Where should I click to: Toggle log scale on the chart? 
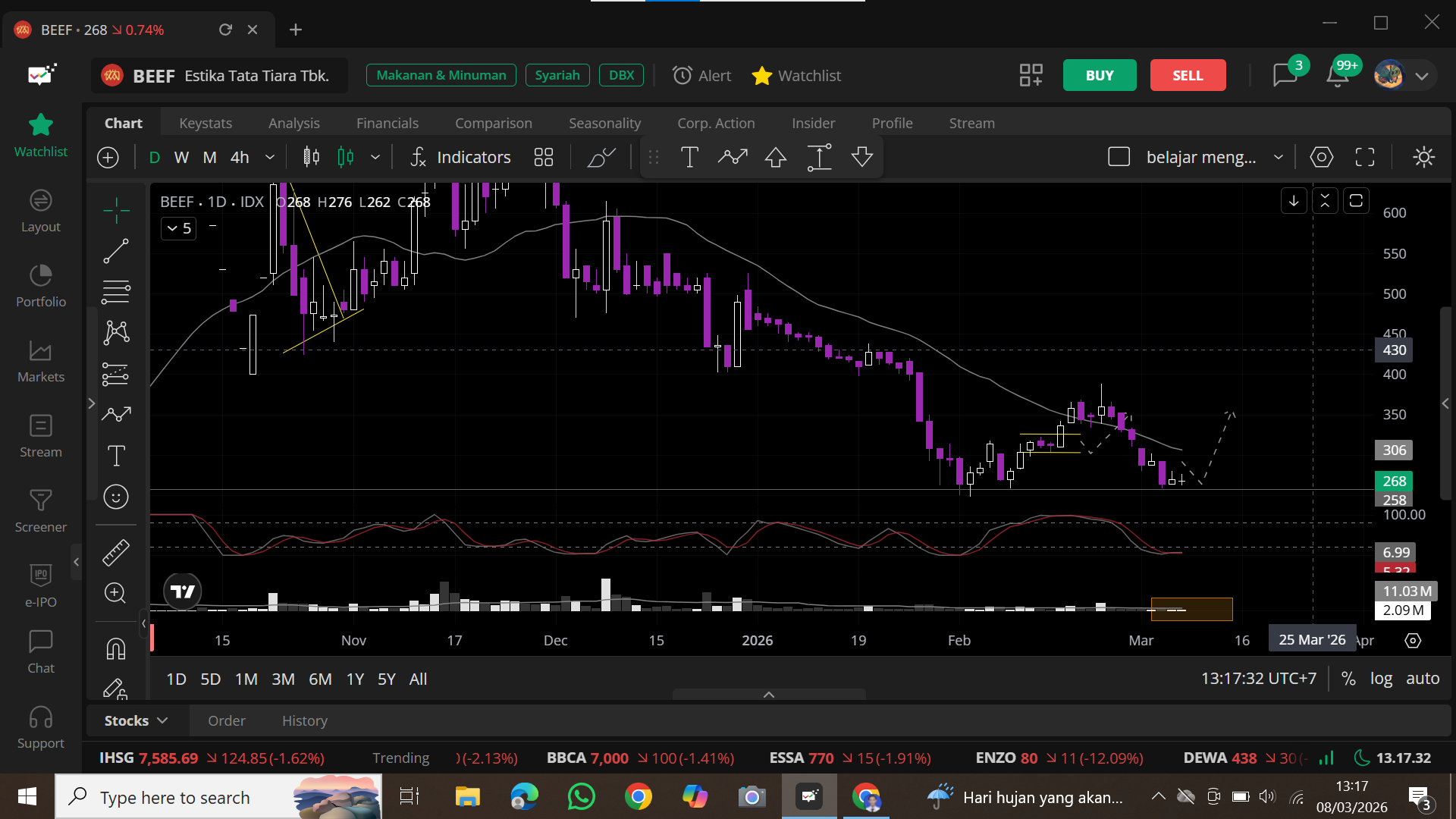[x=1381, y=679]
